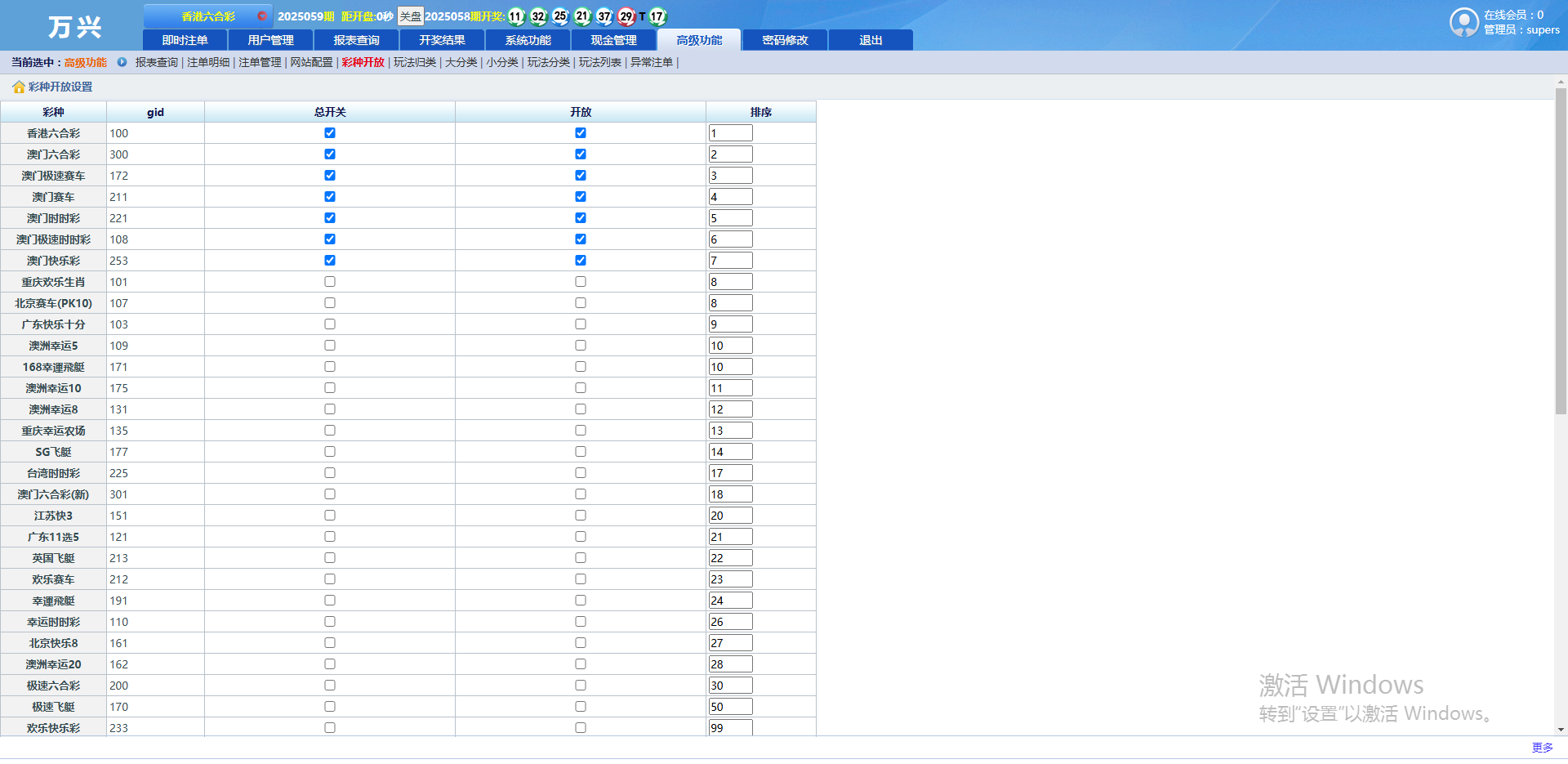The height and width of the screenshot is (764, 1568).
Task: Click the lottery ball numbered 11
Action: (516, 16)
